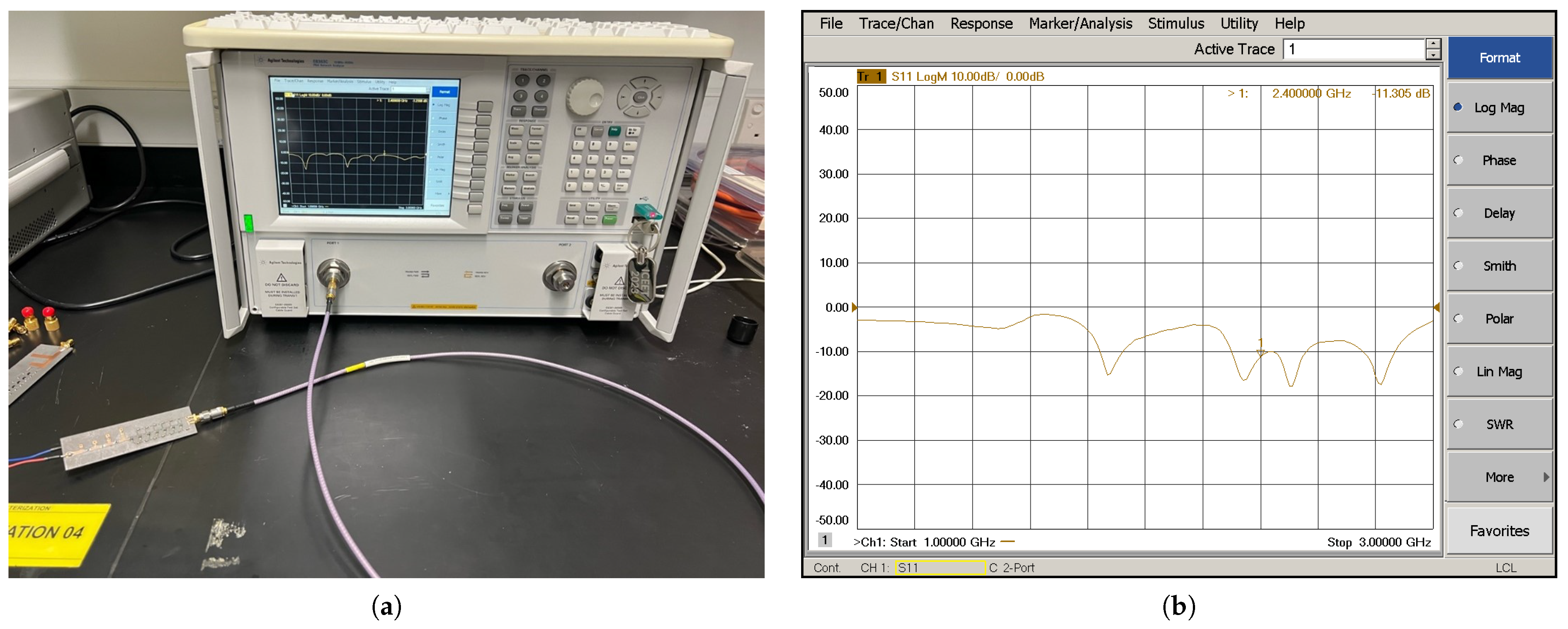Click the Favorites button
This screenshot has width=1568, height=629.
(x=1499, y=531)
